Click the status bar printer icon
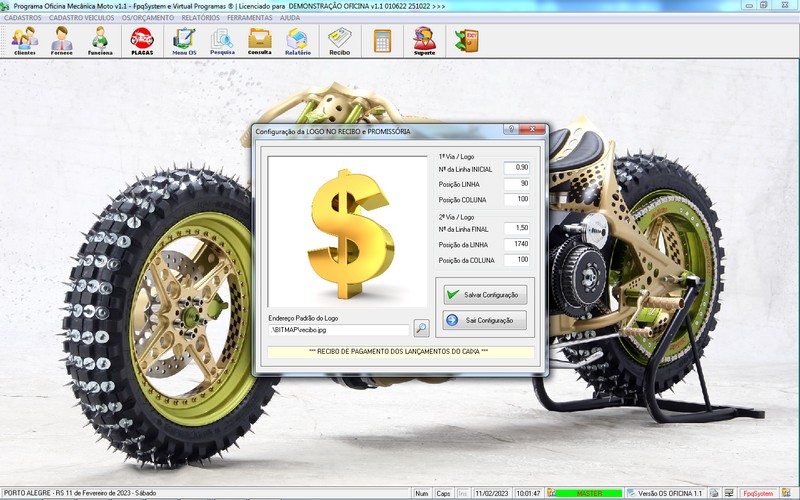The image size is (800, 500). 714,493
